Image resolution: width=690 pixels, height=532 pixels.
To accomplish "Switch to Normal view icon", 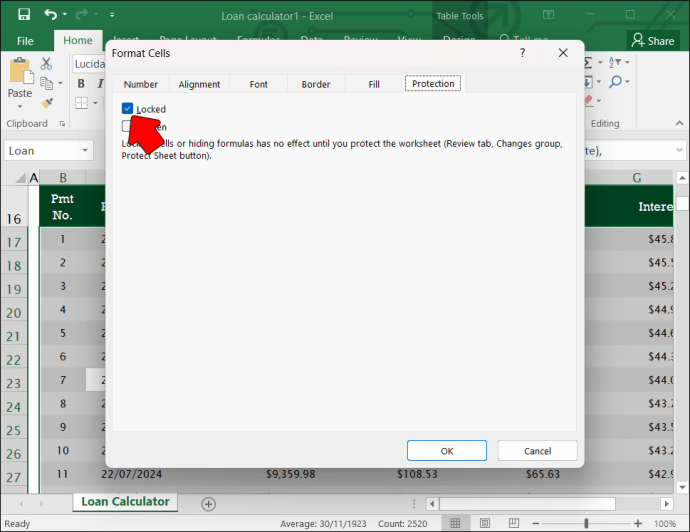I will click(455, 523).
